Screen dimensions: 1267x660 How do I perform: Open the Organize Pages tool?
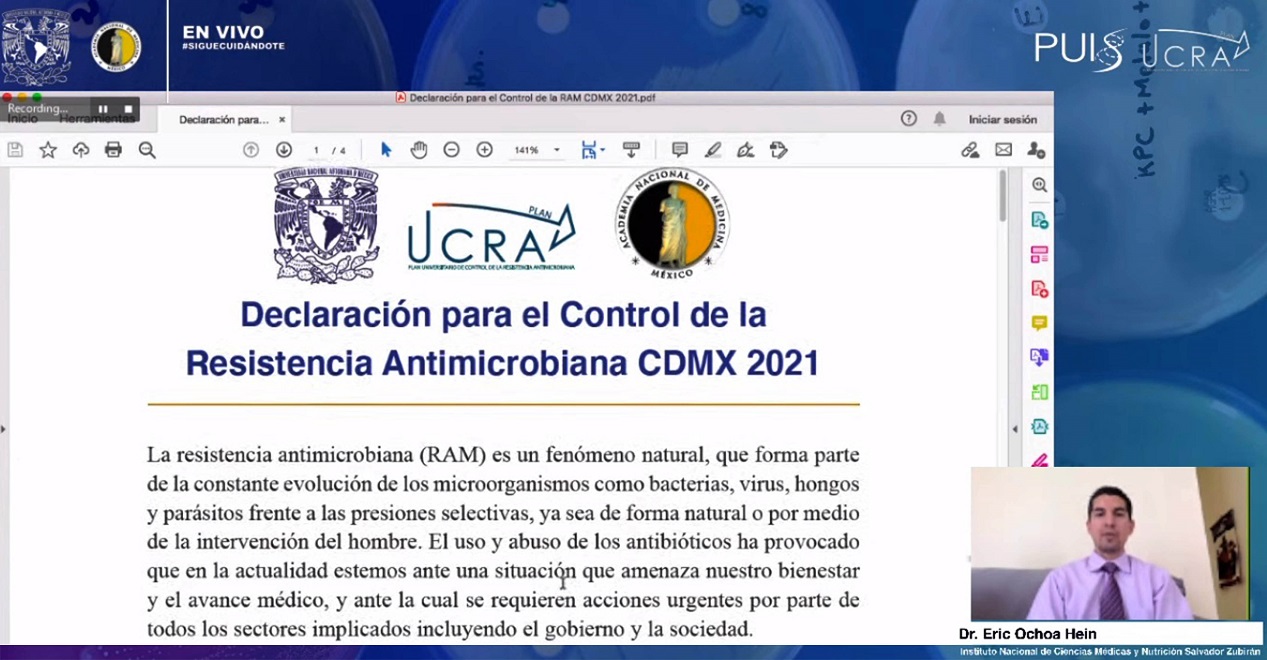(x=1037, y=255)
